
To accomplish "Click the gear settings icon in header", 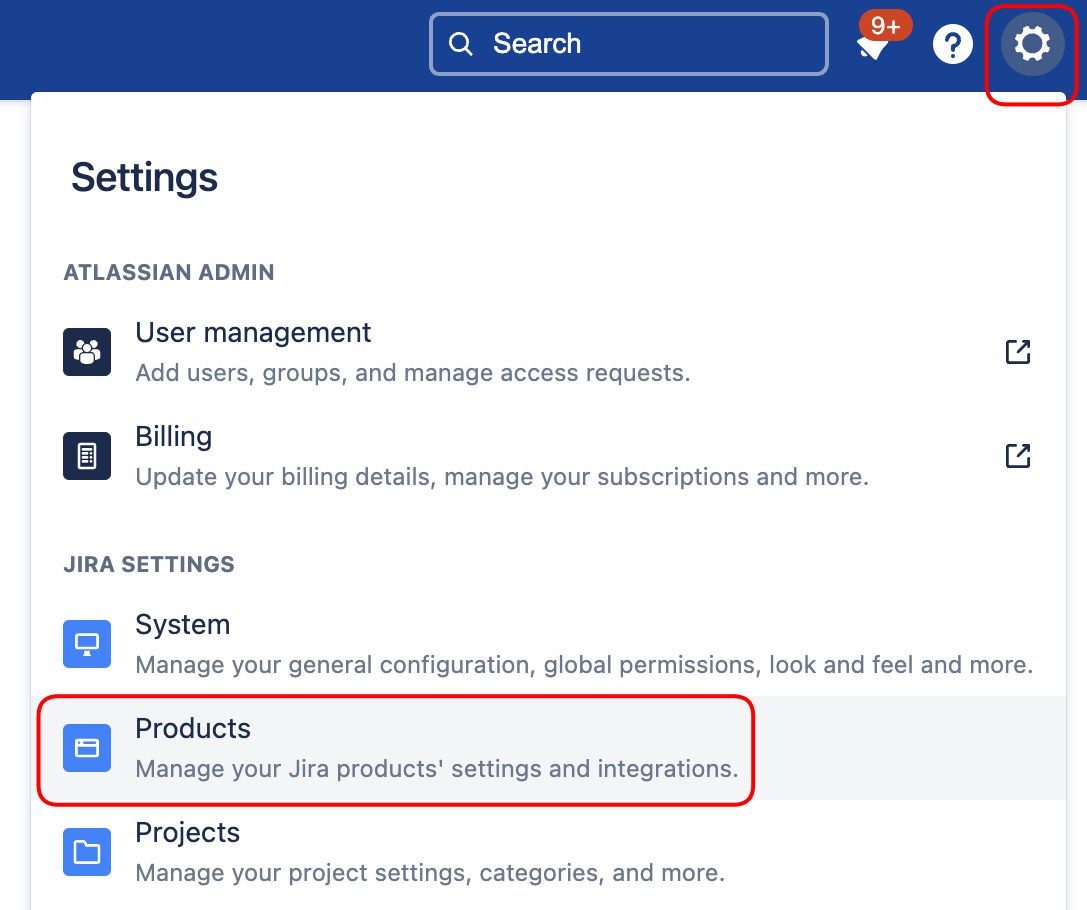I will [1032, 44].
